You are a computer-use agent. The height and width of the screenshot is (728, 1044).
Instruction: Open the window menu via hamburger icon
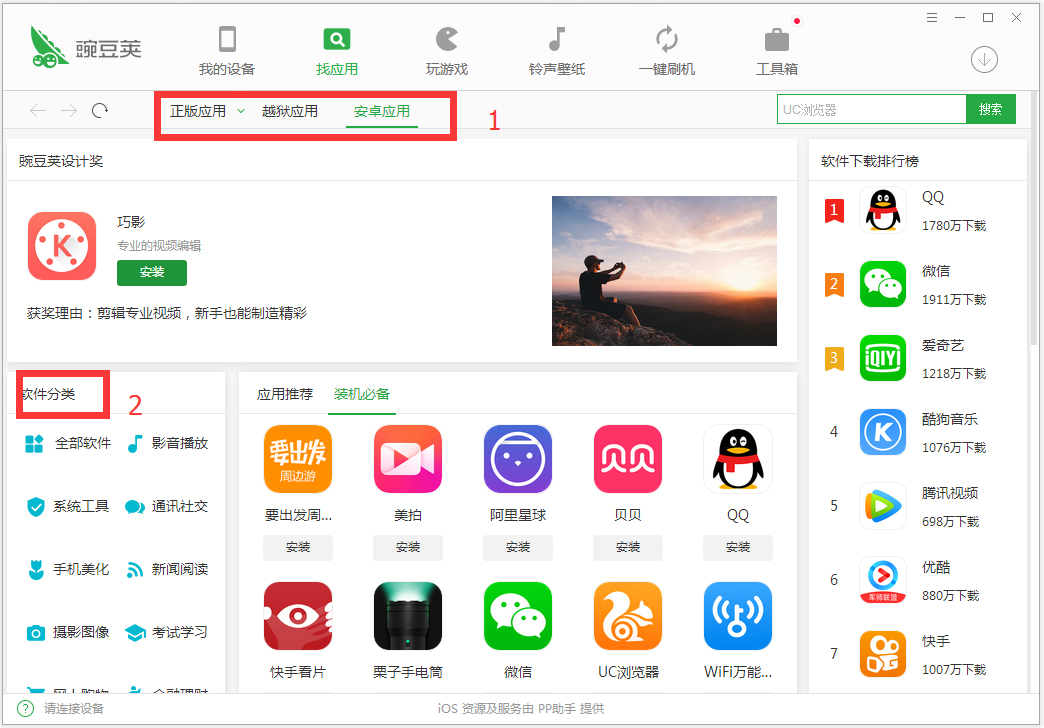coord(932,18)
